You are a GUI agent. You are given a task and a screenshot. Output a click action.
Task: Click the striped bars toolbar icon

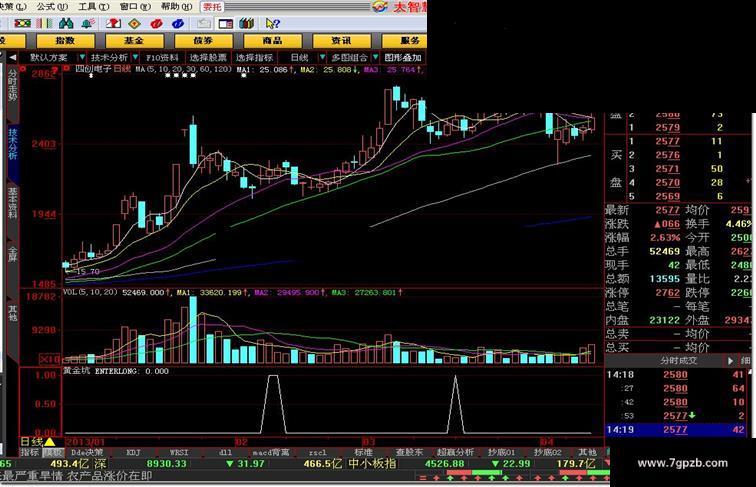(44, 23)
